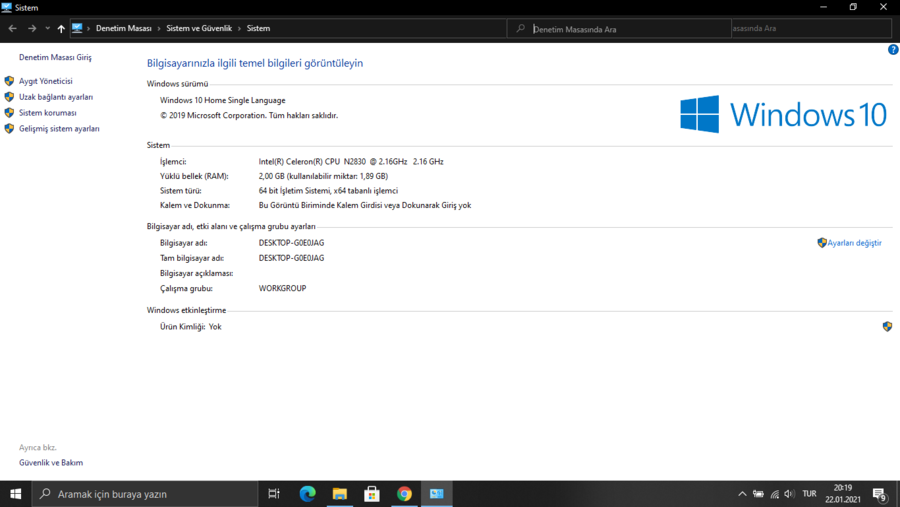The image size is (900, 507).
Task: Click the 64 bit İşletim Sistemi value
Action: tap(328, 191)
